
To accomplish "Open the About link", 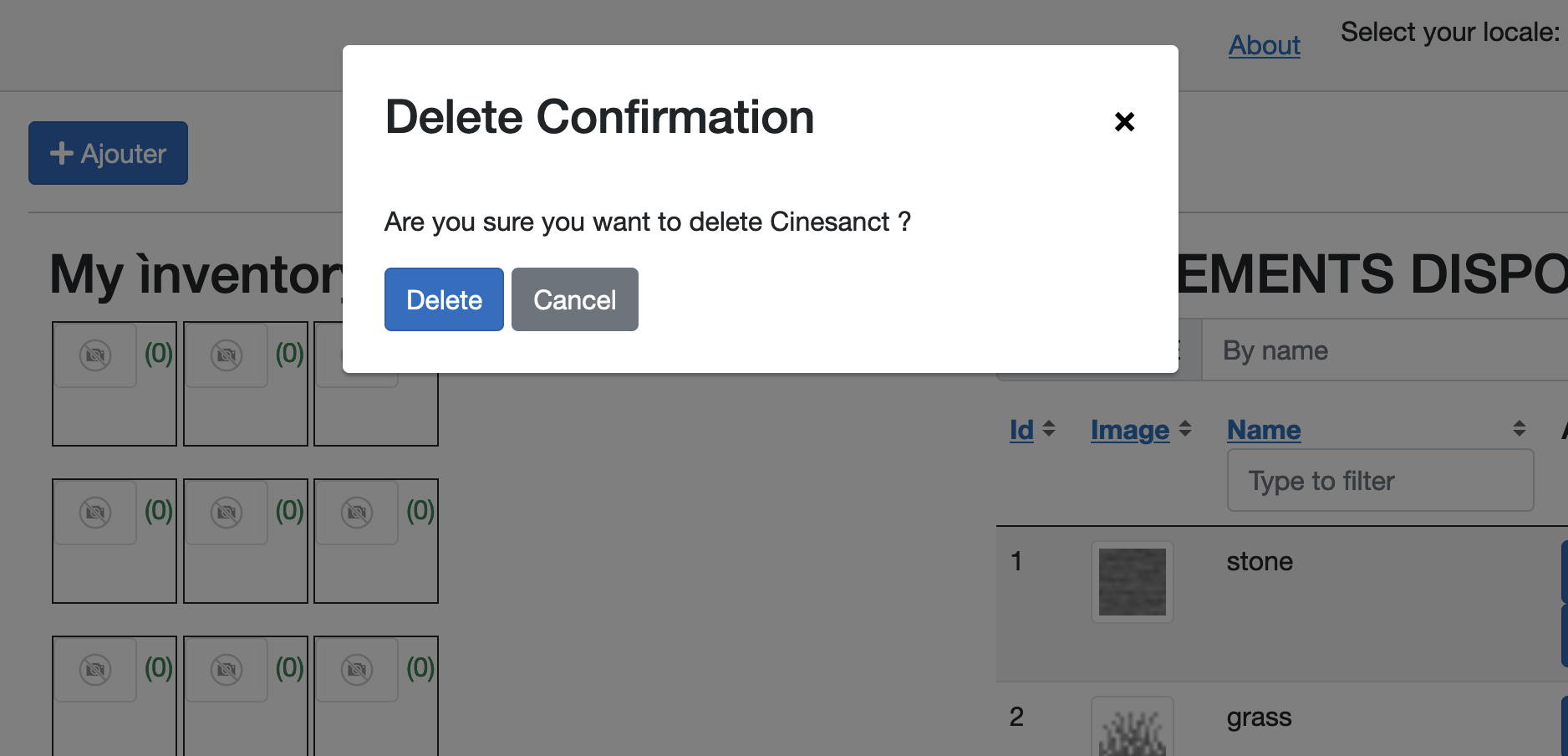I will click(1264, 45).
